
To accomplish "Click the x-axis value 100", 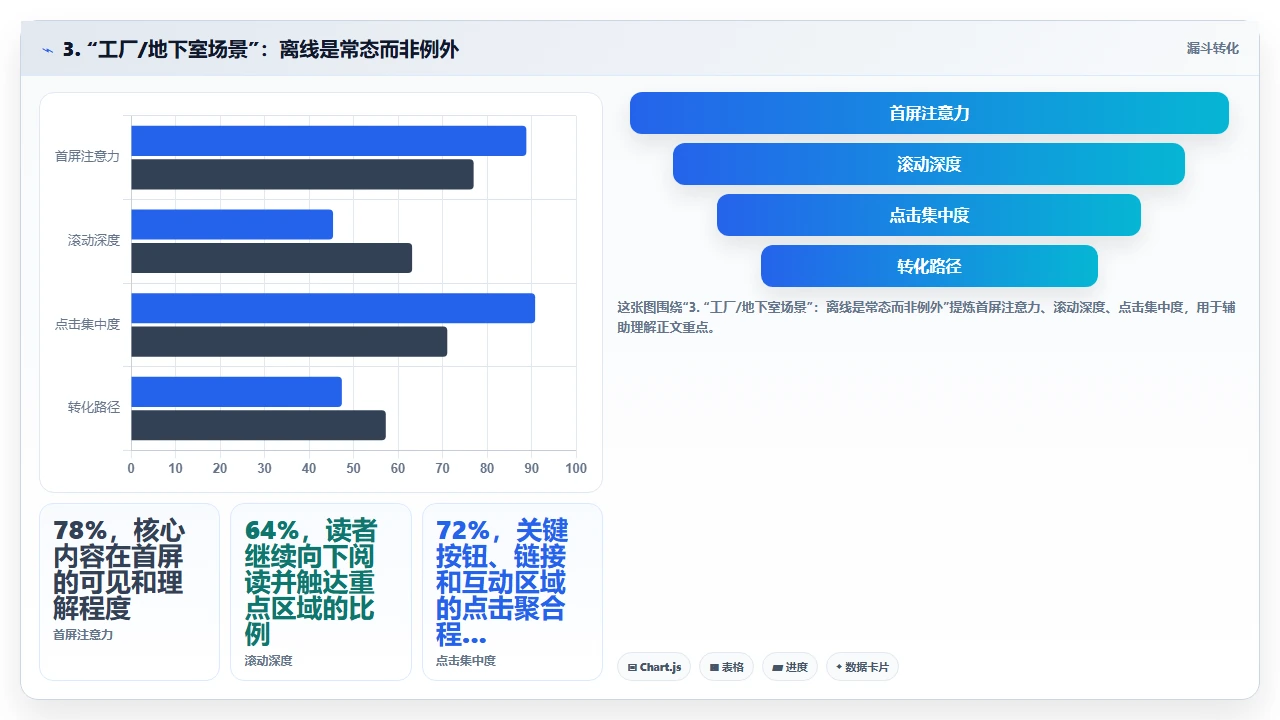I will [576, 468].
